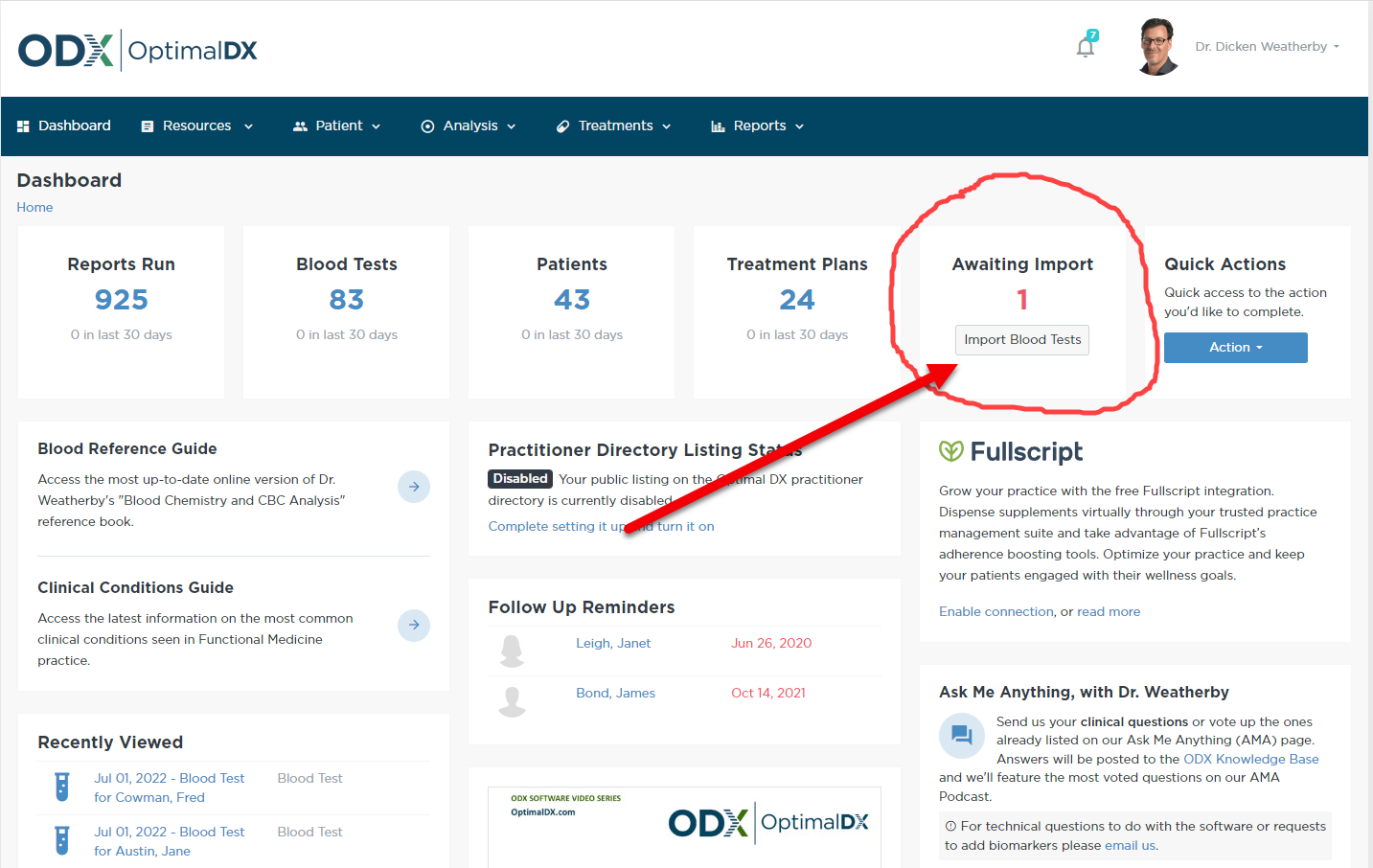This screenshot has width=1373, height=868.
Task: Click the Fullscript logo
Action: 1011,451
